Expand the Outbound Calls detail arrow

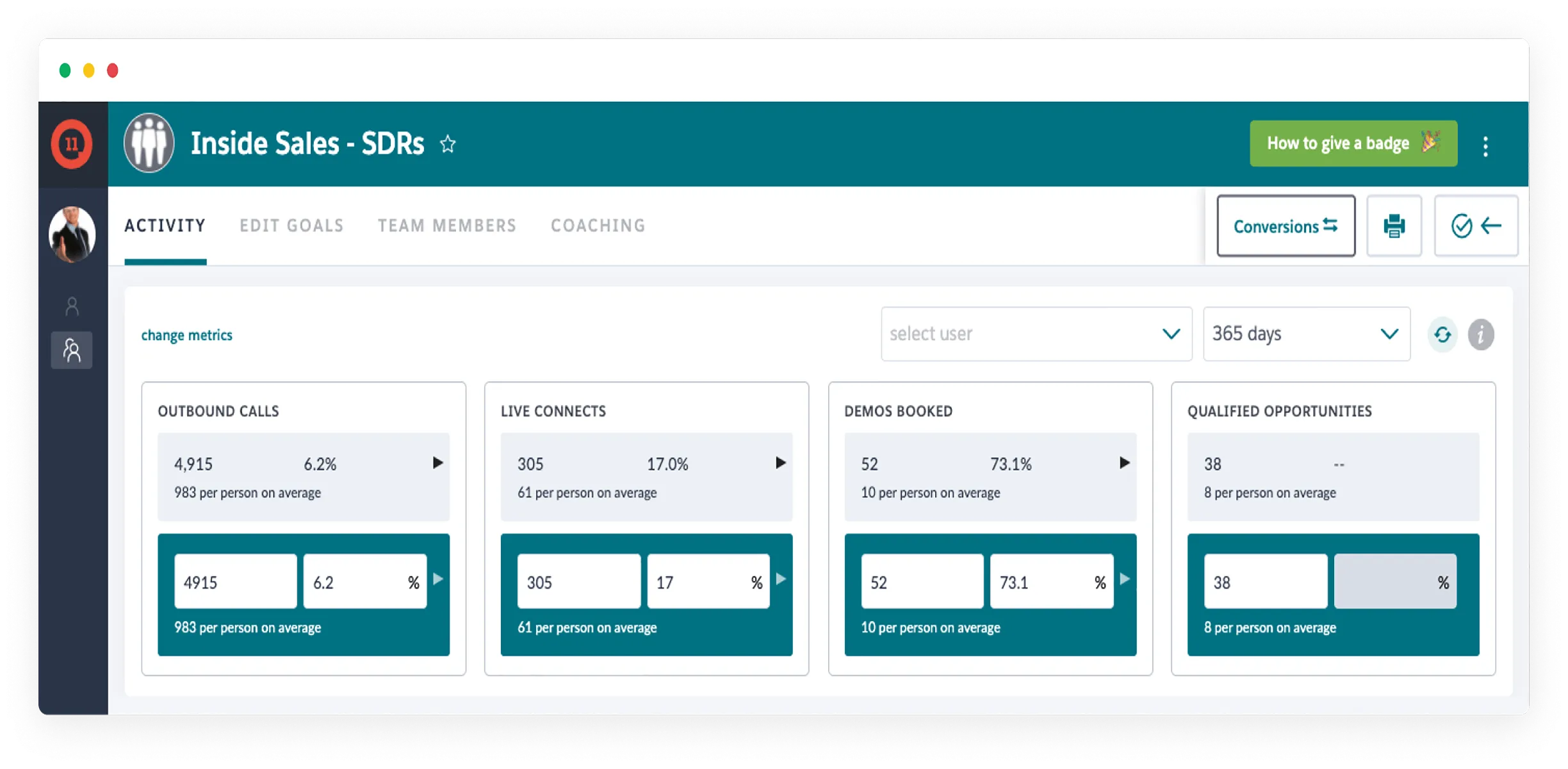tap(437, 463)
